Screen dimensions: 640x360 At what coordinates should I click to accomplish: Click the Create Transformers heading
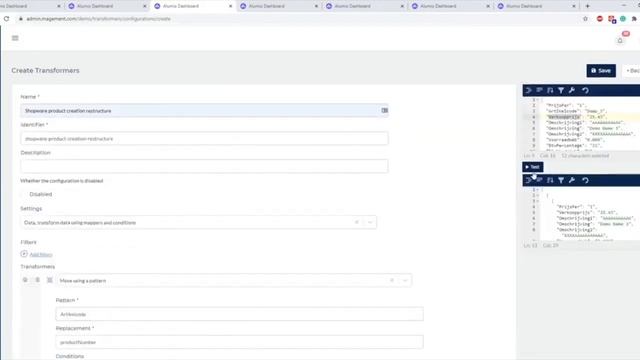tap(45, 70)
